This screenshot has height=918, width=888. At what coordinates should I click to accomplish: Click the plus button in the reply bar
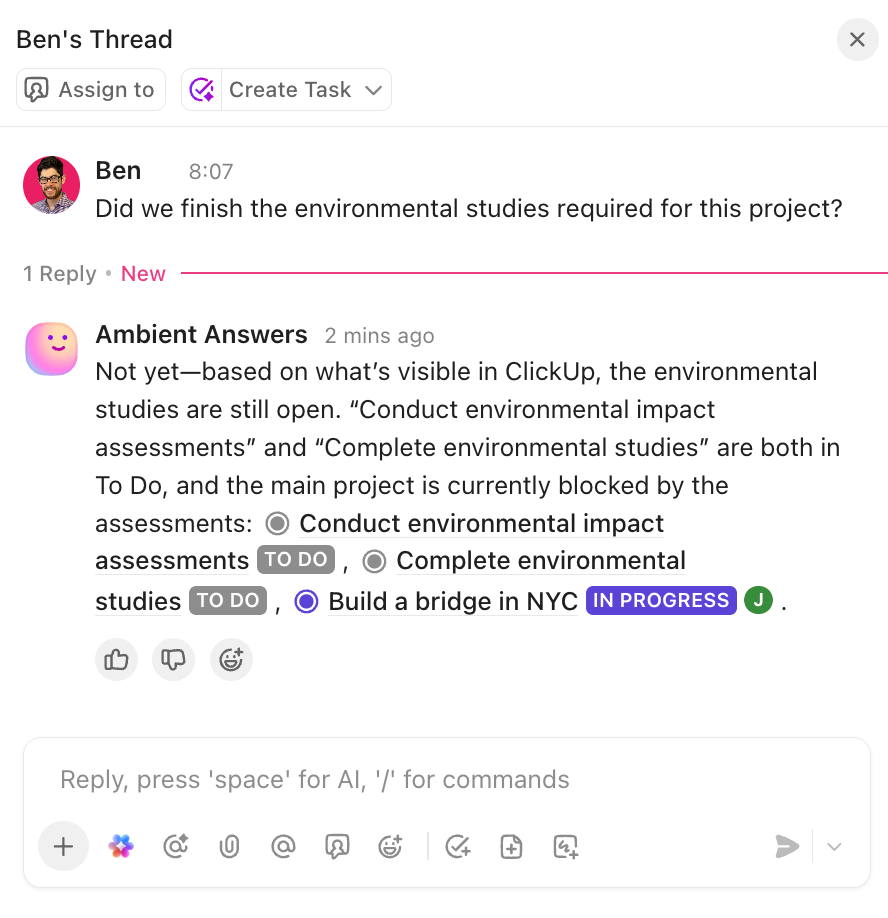pos(63,846)
